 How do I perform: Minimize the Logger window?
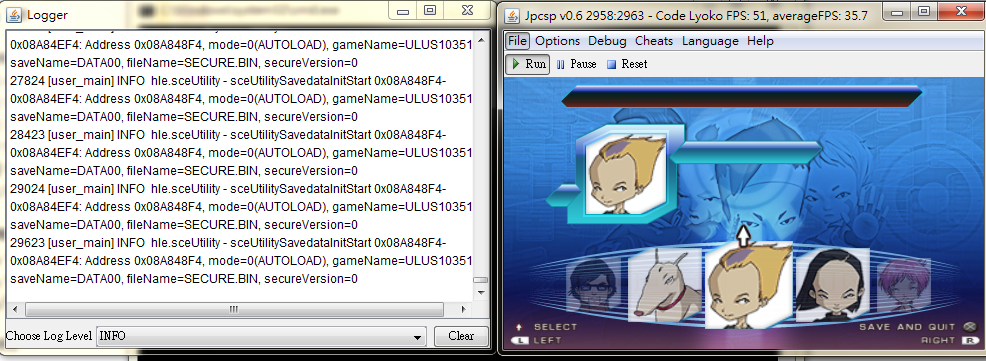403,11
